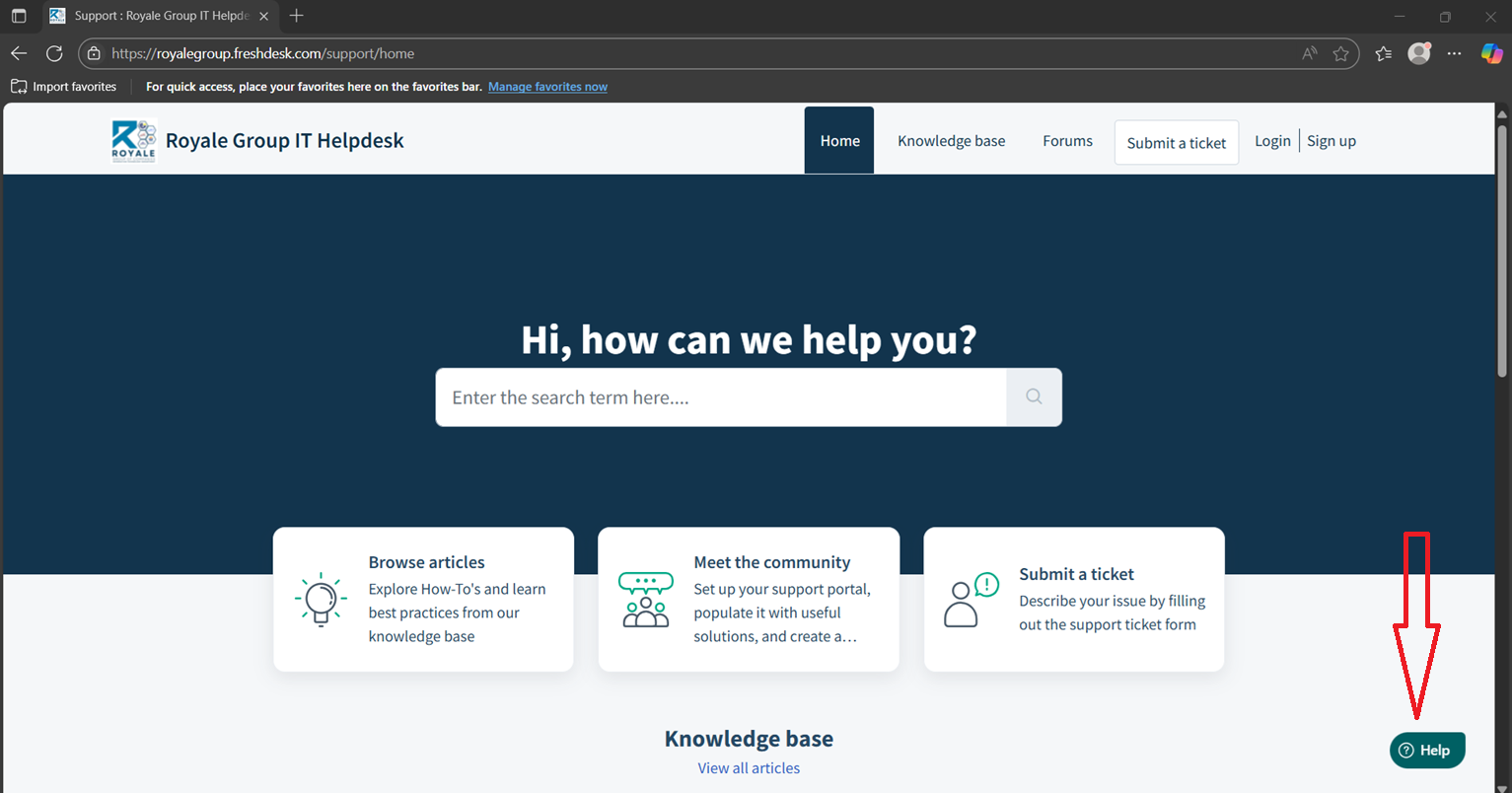The height and width of the screenshot is (793, 1512).
Task: Close the Royale Group IT Helpdesk tab
Action: [263, 16]
